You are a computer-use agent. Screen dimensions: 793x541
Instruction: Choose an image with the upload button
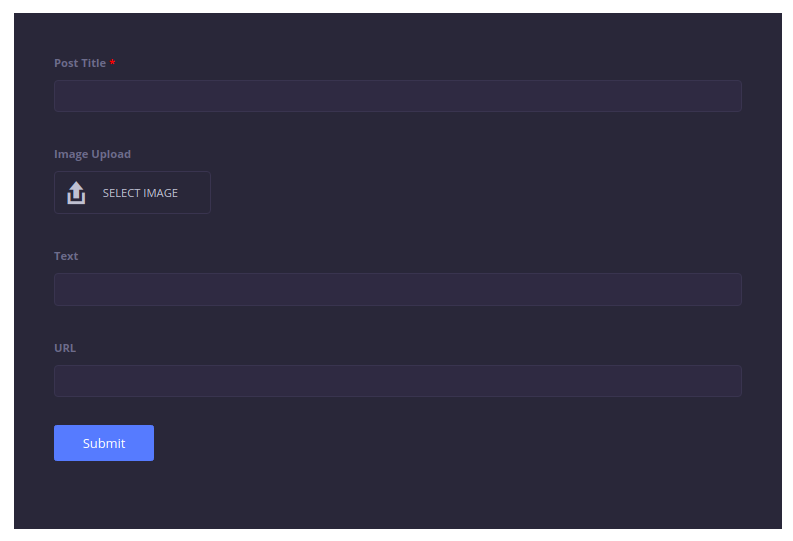click(x=132, y=193)
